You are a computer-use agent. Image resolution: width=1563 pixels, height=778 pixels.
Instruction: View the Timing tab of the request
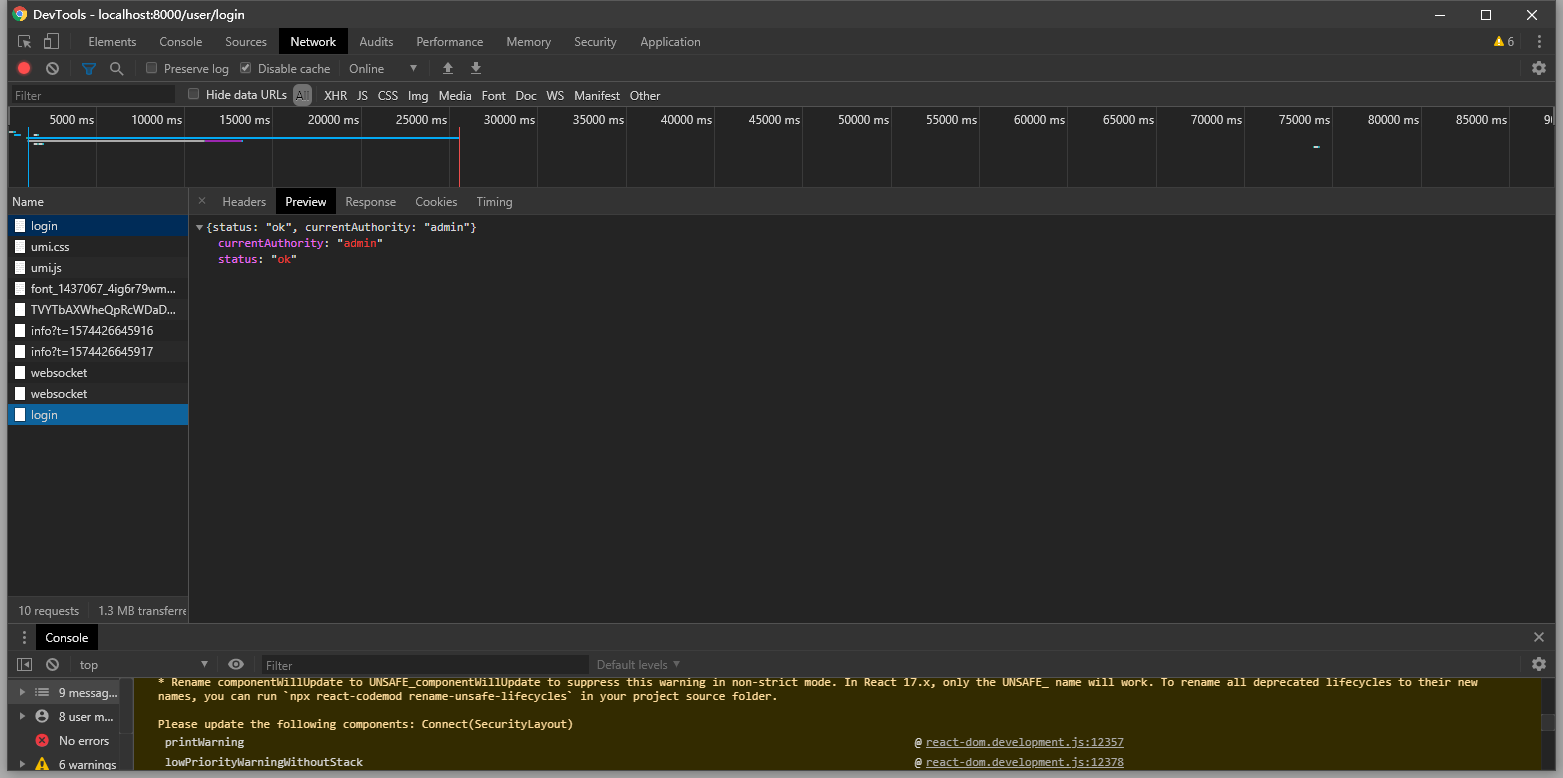coord(494,202)
